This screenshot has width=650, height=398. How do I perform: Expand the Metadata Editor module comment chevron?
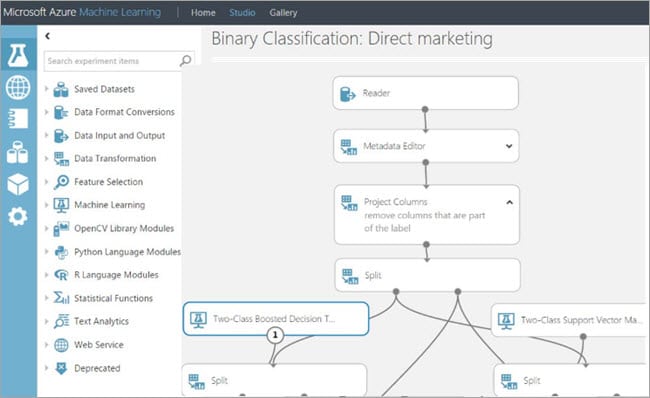pos(509,146)
